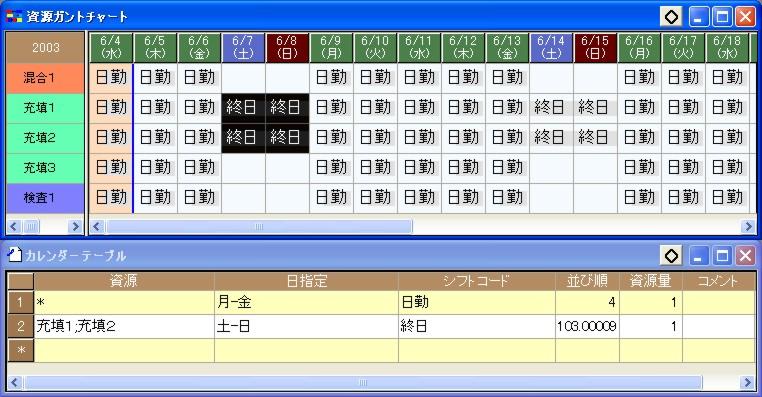Click the 資源ガントチャート window icon

tap(14, 17)
